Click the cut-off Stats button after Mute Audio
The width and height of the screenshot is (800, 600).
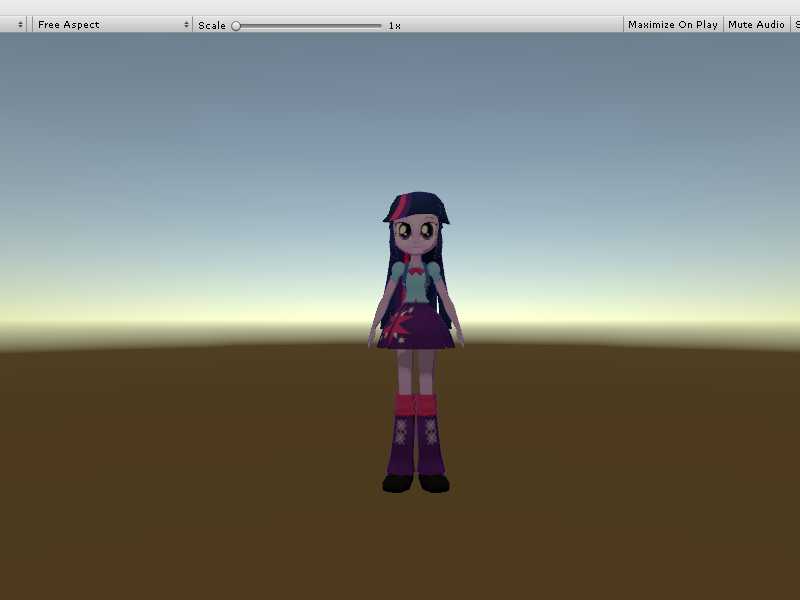(795, 24)
